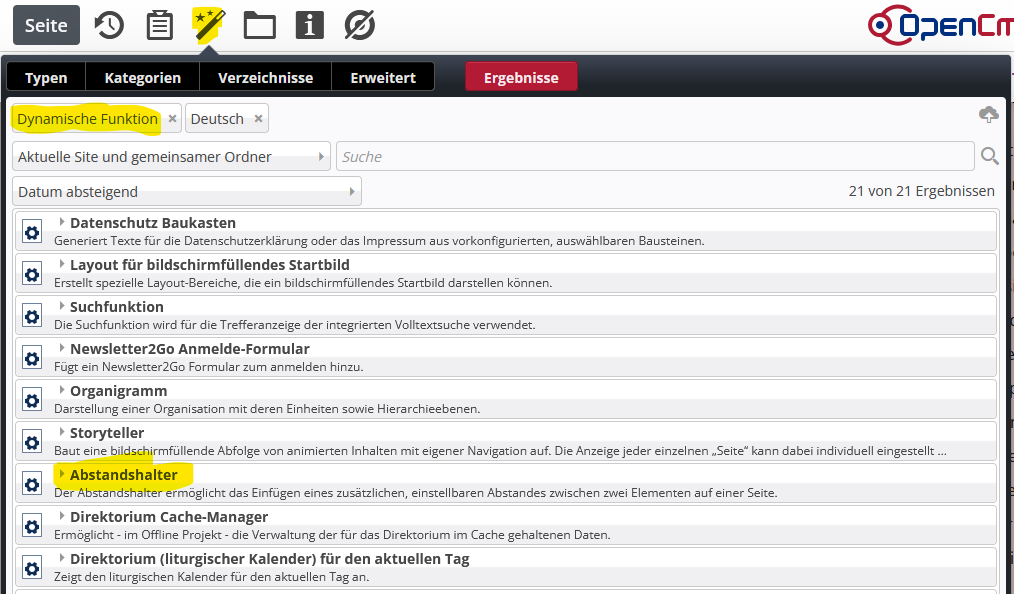Expand the Newsletter2Go Anmelde-Formular entry
The width and height of the screenshot is (1014, 594).
coord(61,348)
